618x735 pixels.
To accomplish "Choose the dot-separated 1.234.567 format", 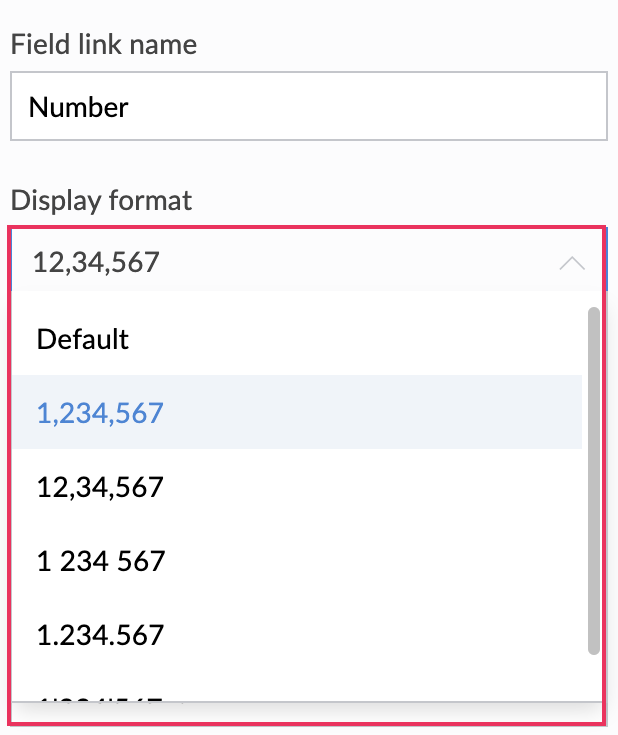I will click(100, 635).
